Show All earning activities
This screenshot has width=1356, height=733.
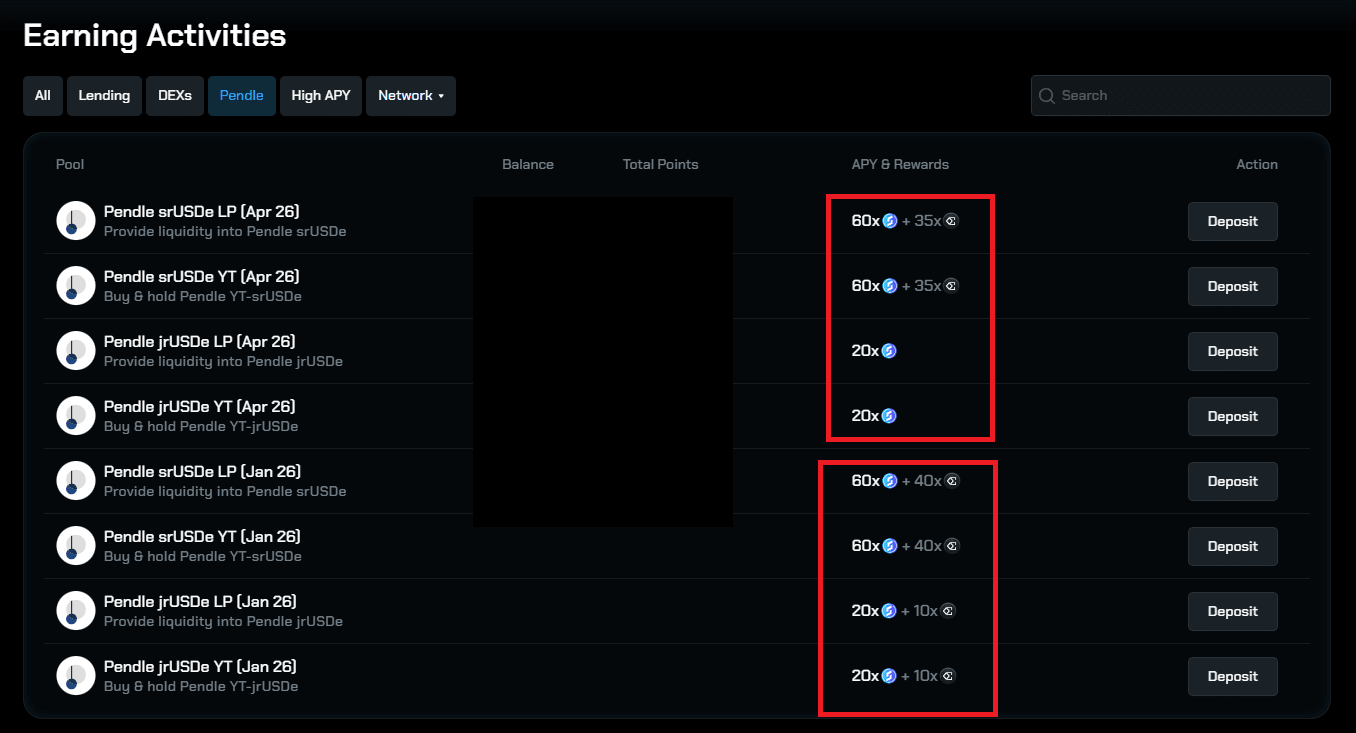point(43,96)
